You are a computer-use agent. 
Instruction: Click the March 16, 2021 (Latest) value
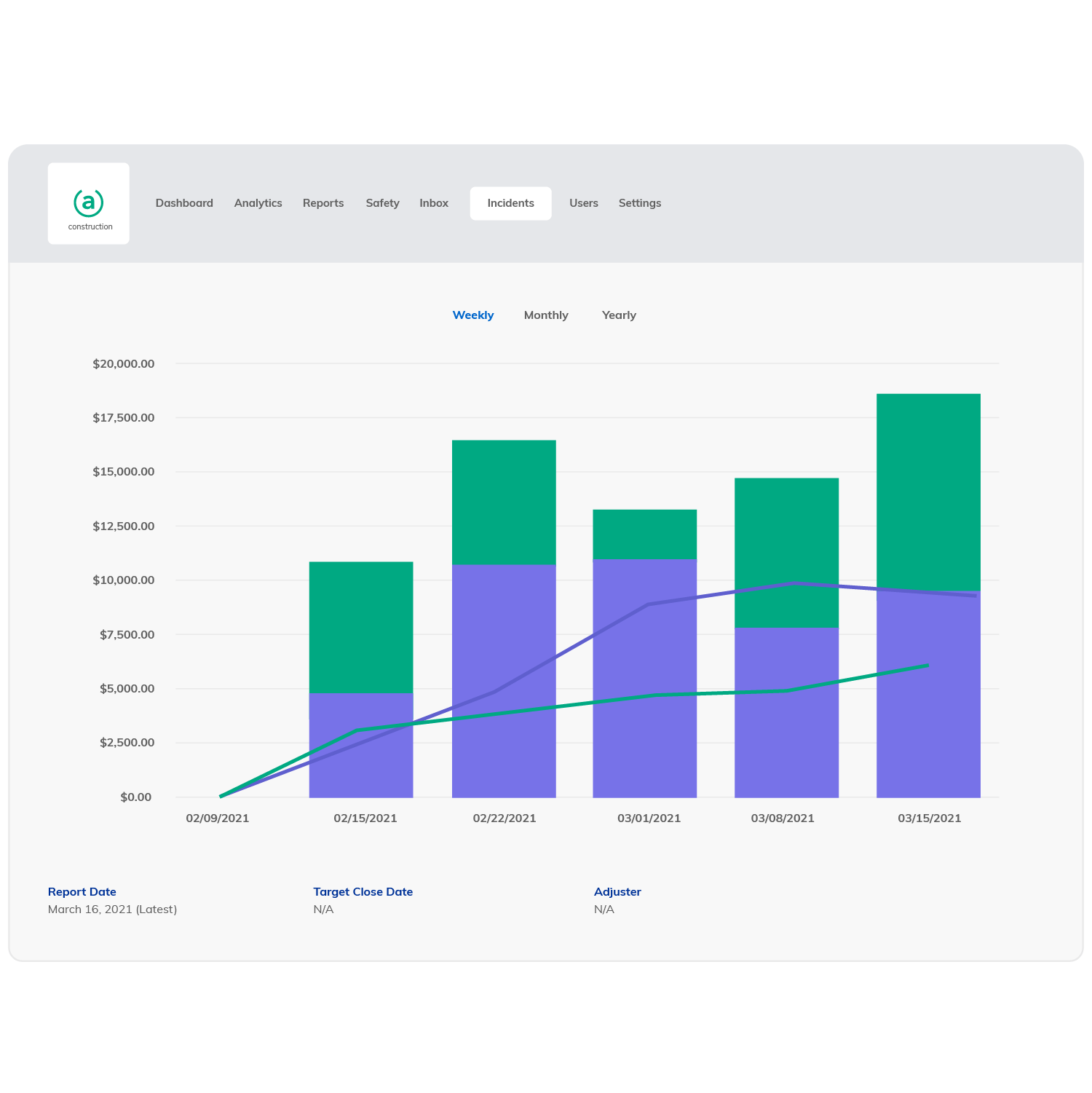[113, 909]
